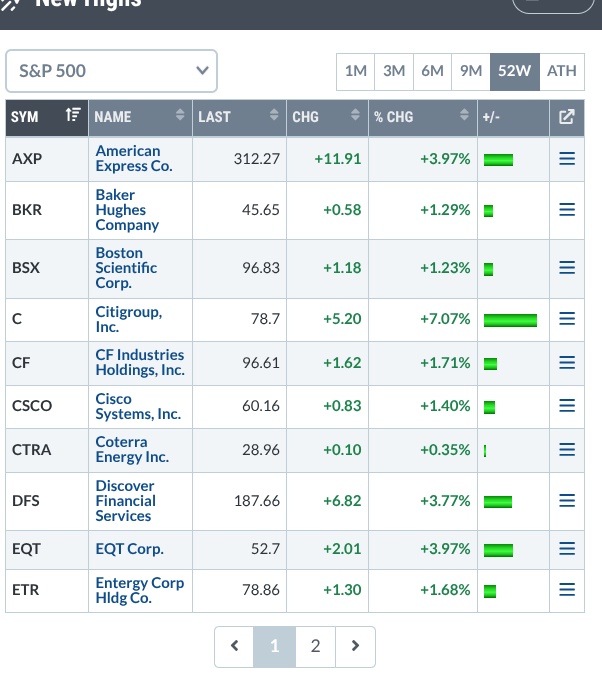Go to next page arrow
This screenshot has height=675, width=602.
click(x=355, y=646)
